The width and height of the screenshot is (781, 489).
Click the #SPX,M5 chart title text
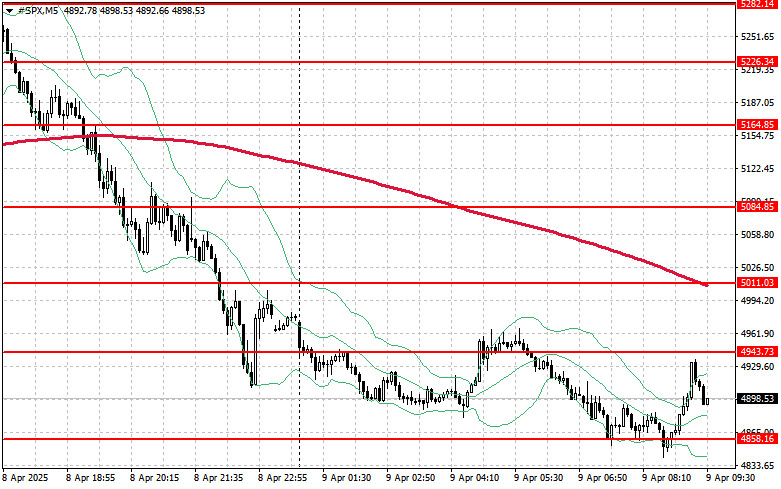38,10
